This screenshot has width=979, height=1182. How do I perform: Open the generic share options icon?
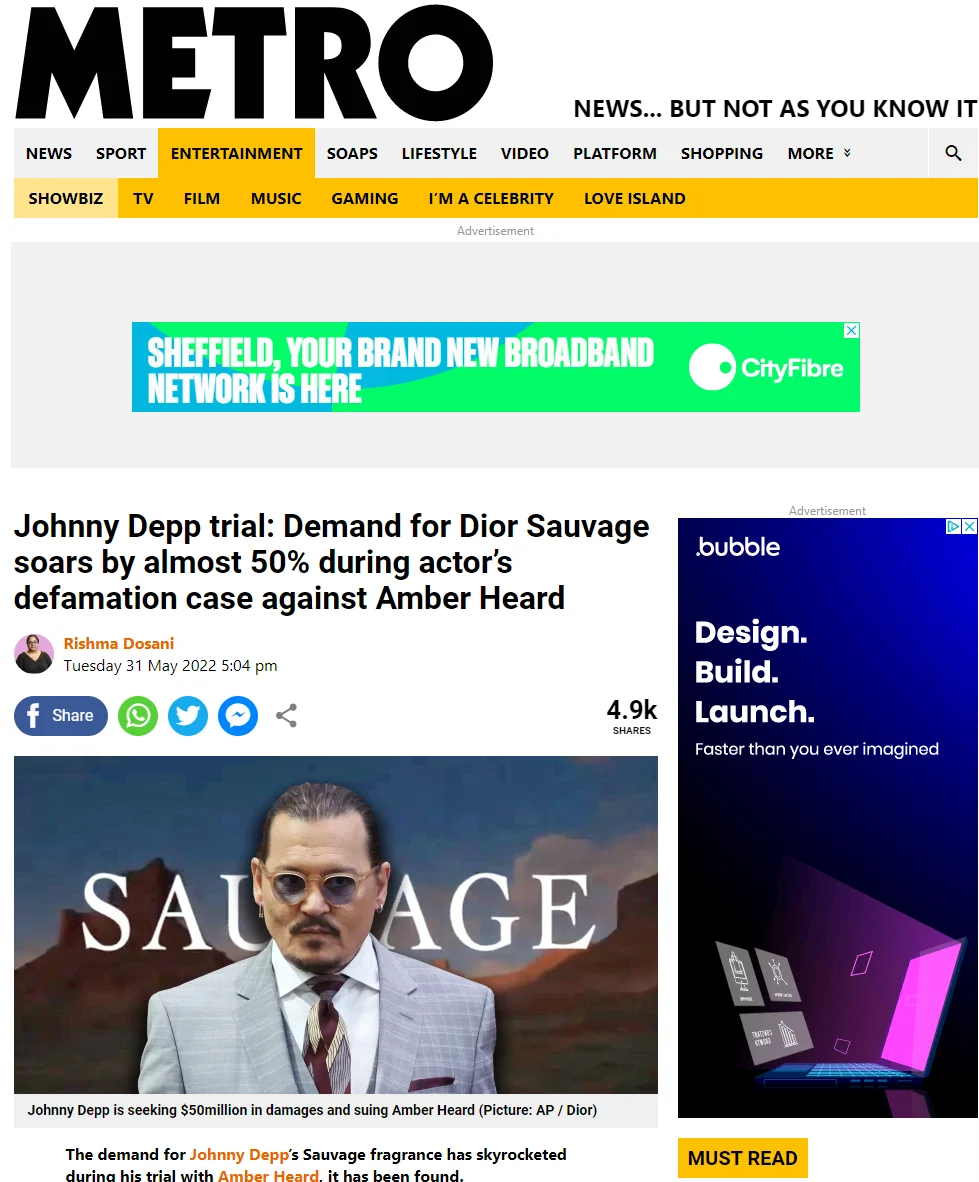tap(286, 715)
